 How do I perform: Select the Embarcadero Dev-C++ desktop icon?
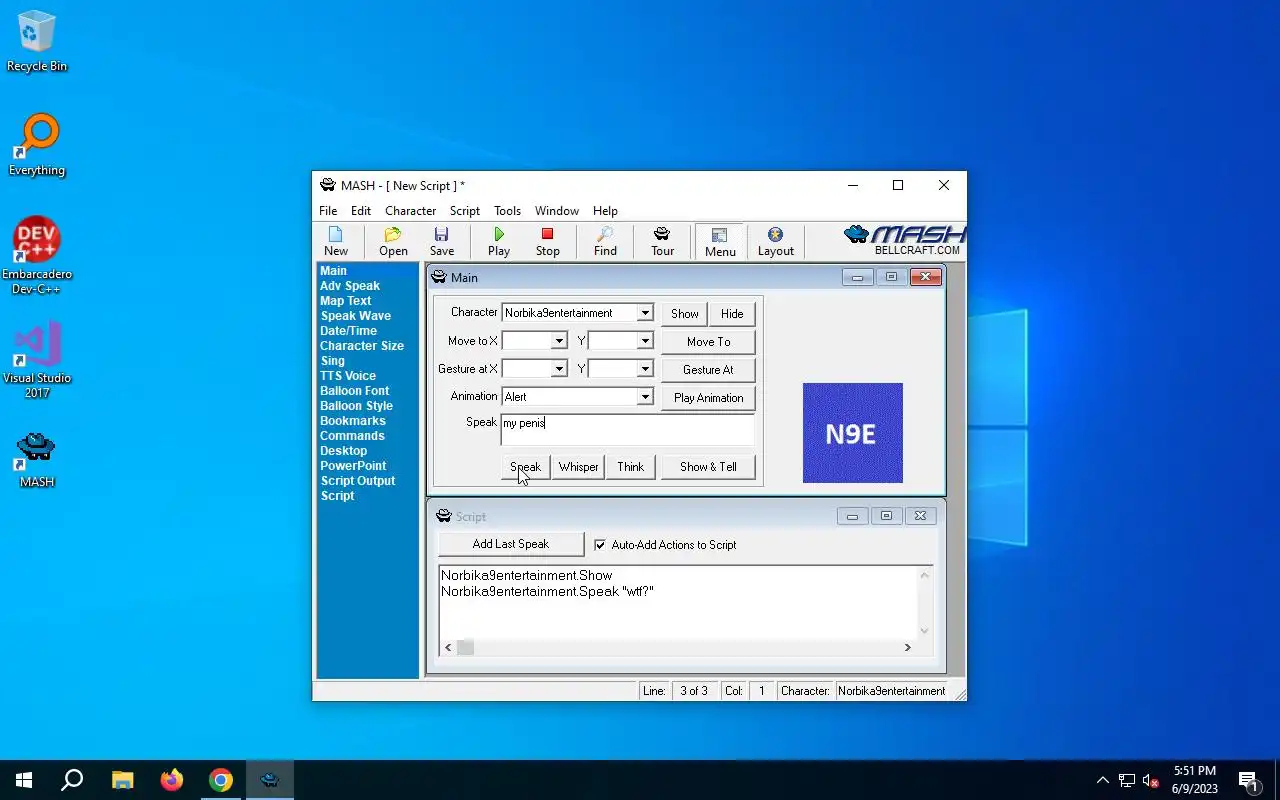(x=37, y=256)
